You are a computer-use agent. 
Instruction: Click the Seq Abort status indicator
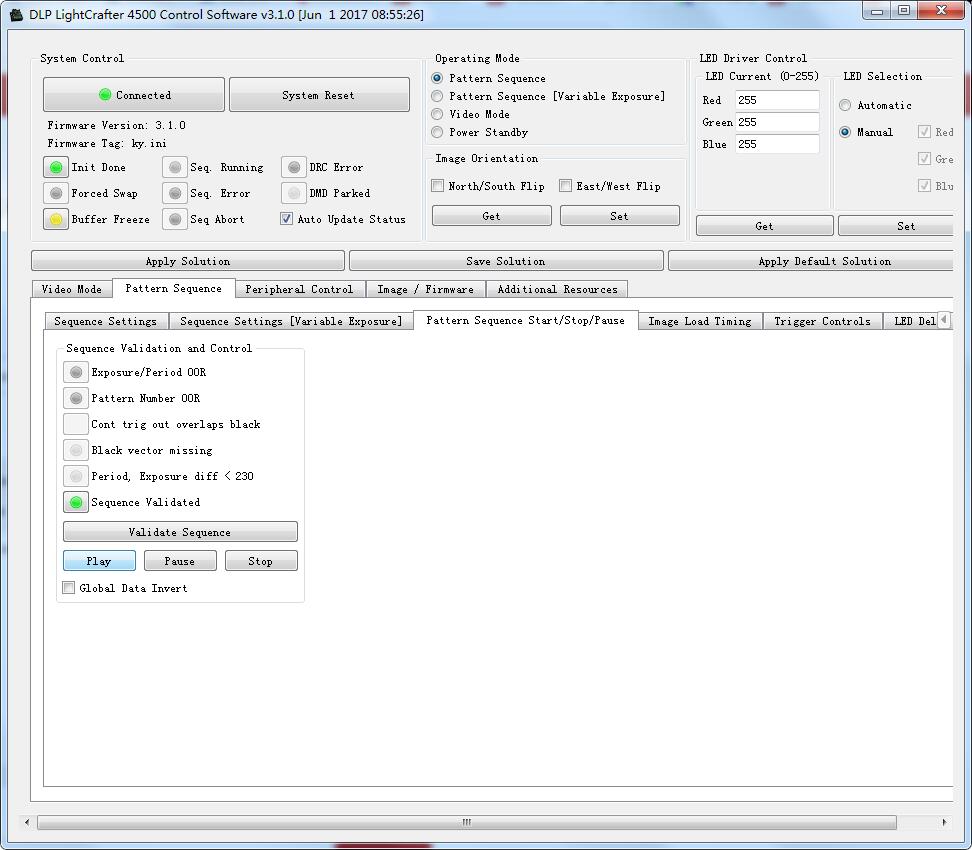[x=175, y=219]
